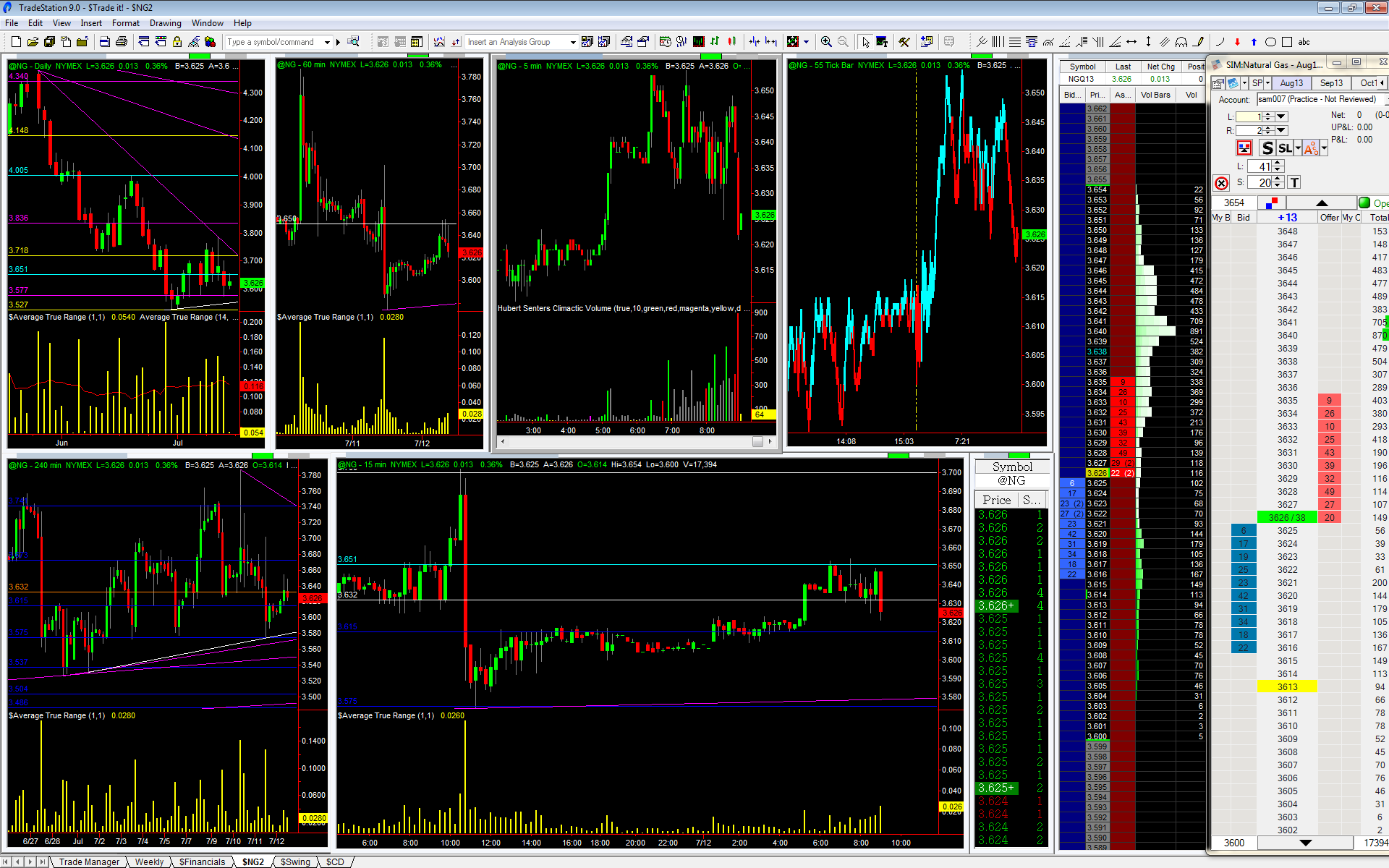The image size is (1389, 868).
Task: Expand the SL button dropdown arrow
Action: pos(1298,148)
